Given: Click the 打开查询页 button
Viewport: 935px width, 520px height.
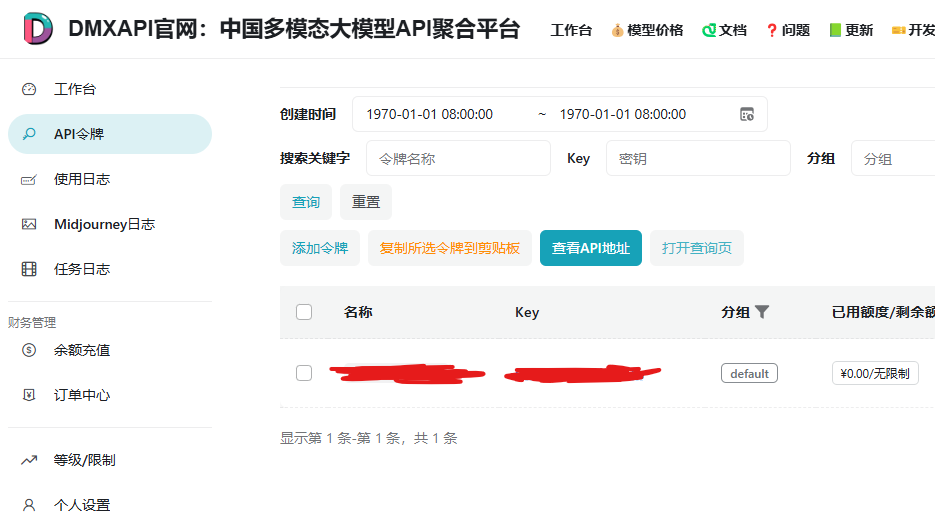Looking at the screenshot, I should [696, 248].
